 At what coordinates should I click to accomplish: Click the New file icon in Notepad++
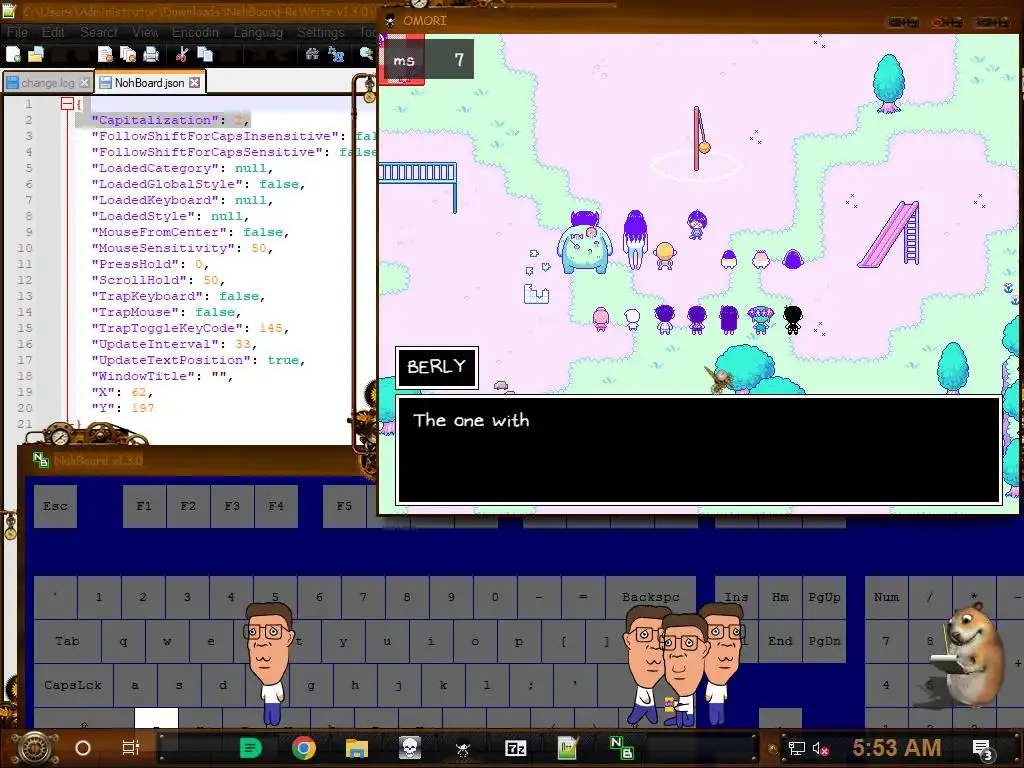coord(13,55)
